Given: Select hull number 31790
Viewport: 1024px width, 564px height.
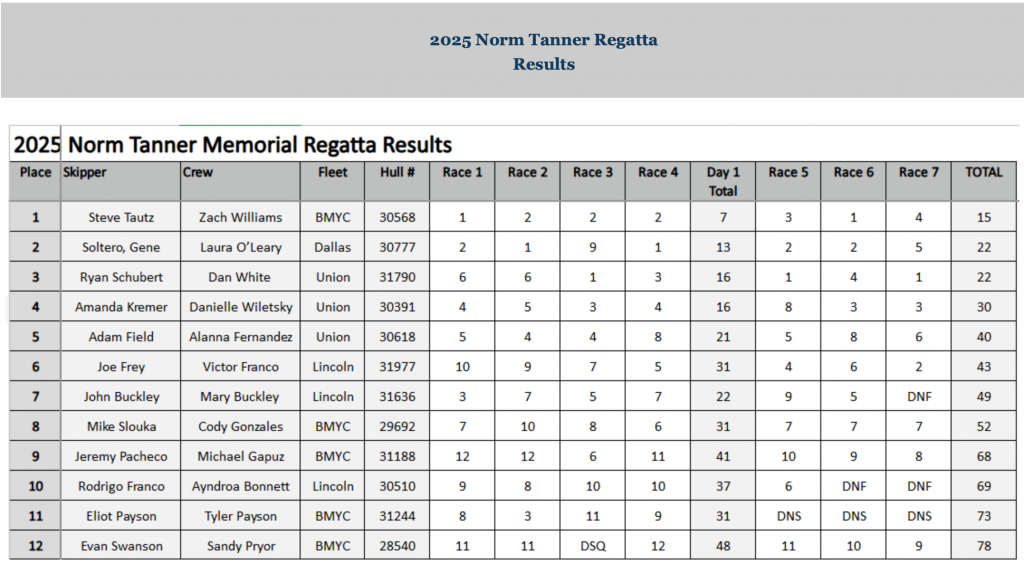Looking at the screenshot, I should coord(397,277).
